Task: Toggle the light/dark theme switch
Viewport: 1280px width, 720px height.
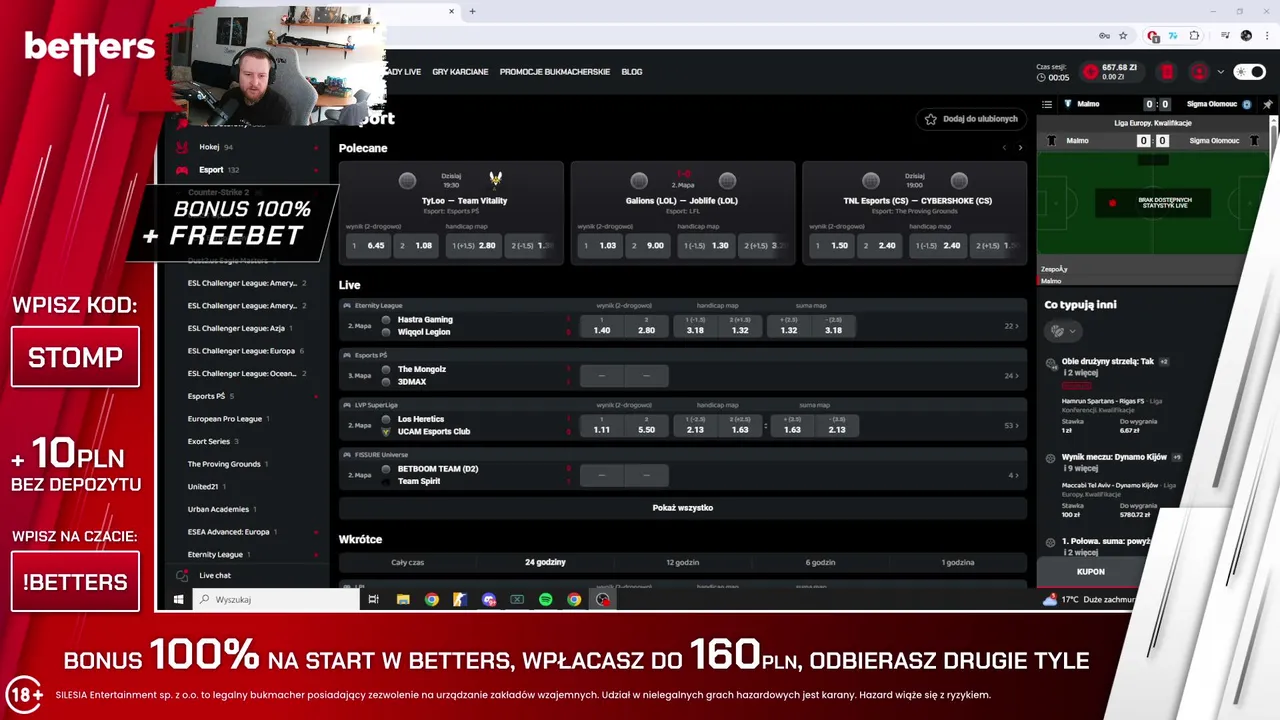Action: pyautogui.click(x=1249, y=72)
